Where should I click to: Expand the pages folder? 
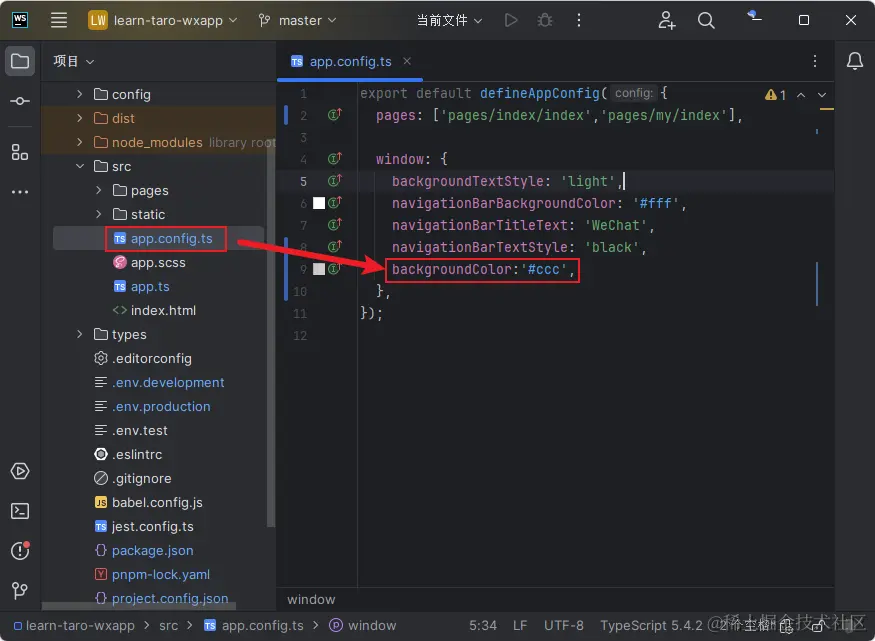(x=99, y=190)
